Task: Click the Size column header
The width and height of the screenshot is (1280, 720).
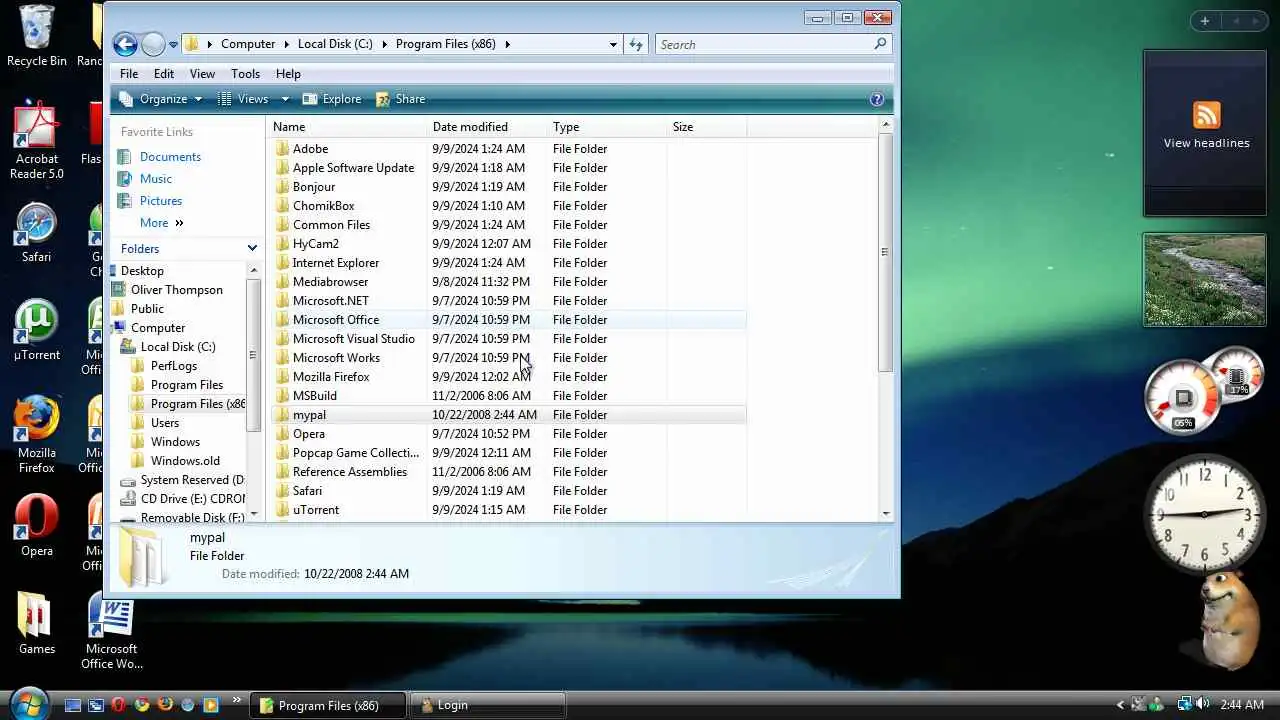Action: tap(707, 127)
